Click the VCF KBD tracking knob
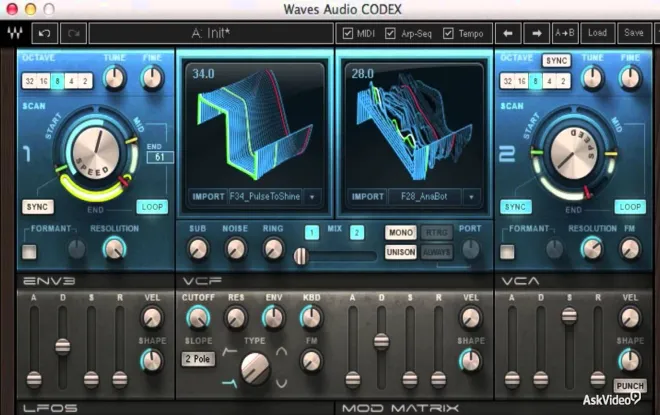The width and height of the screenshot is (660, 415). (311, 318)
